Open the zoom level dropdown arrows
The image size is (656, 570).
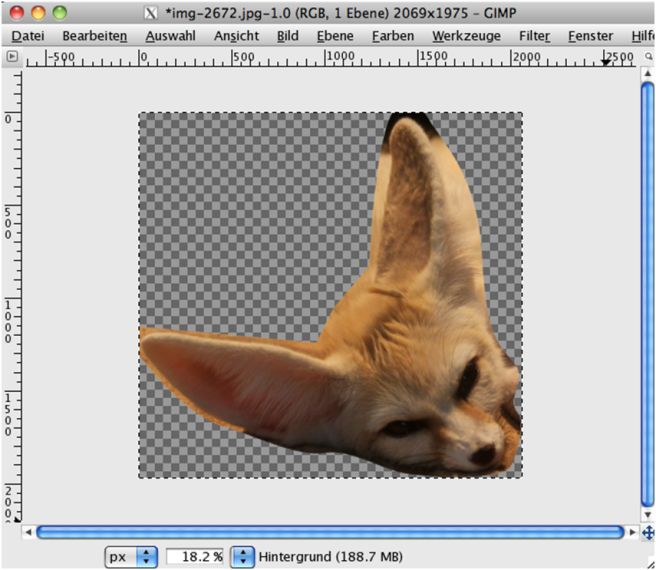pos(243,555)
